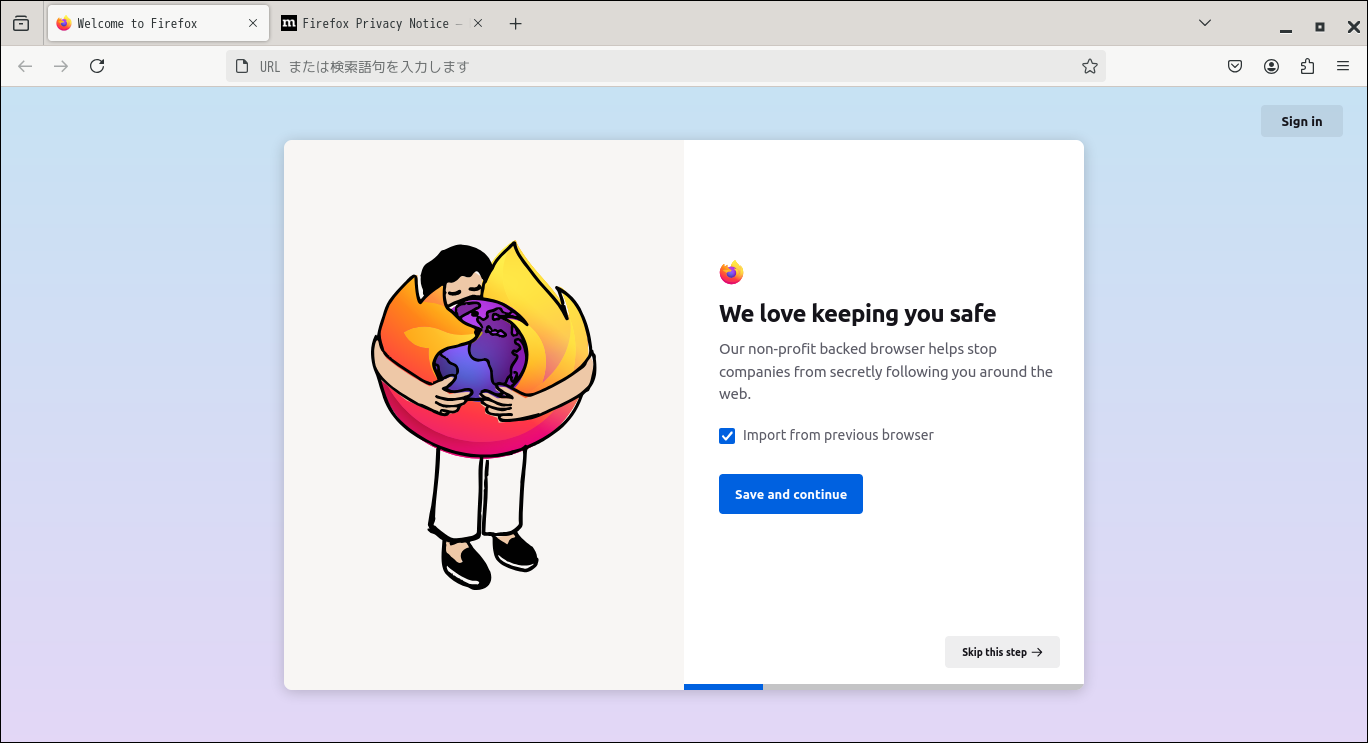Close the Firefox Privacy Notice tab

tap(478, 23)
